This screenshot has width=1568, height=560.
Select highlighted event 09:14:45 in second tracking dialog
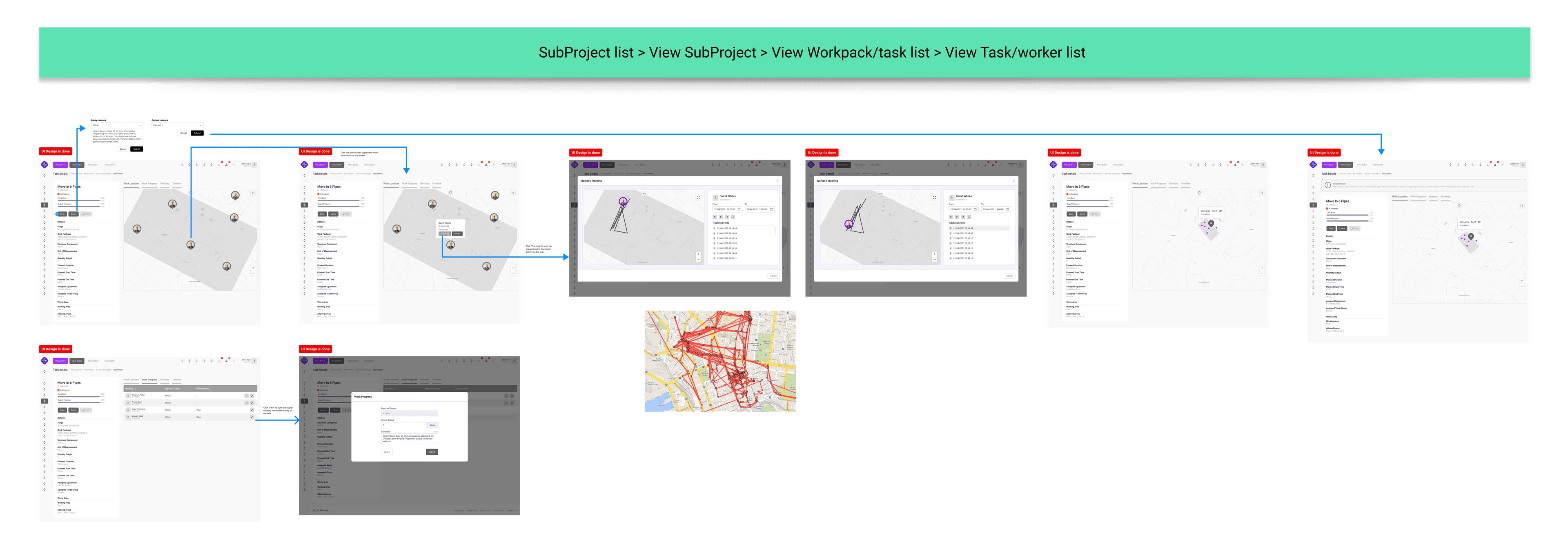[979, 228]
